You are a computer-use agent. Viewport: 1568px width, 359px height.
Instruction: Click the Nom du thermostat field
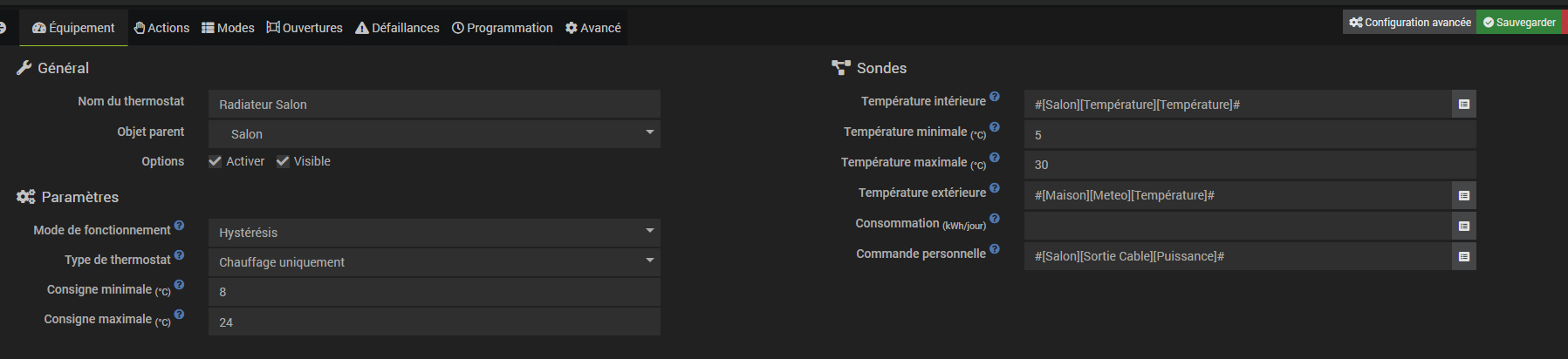coord(434,105)
